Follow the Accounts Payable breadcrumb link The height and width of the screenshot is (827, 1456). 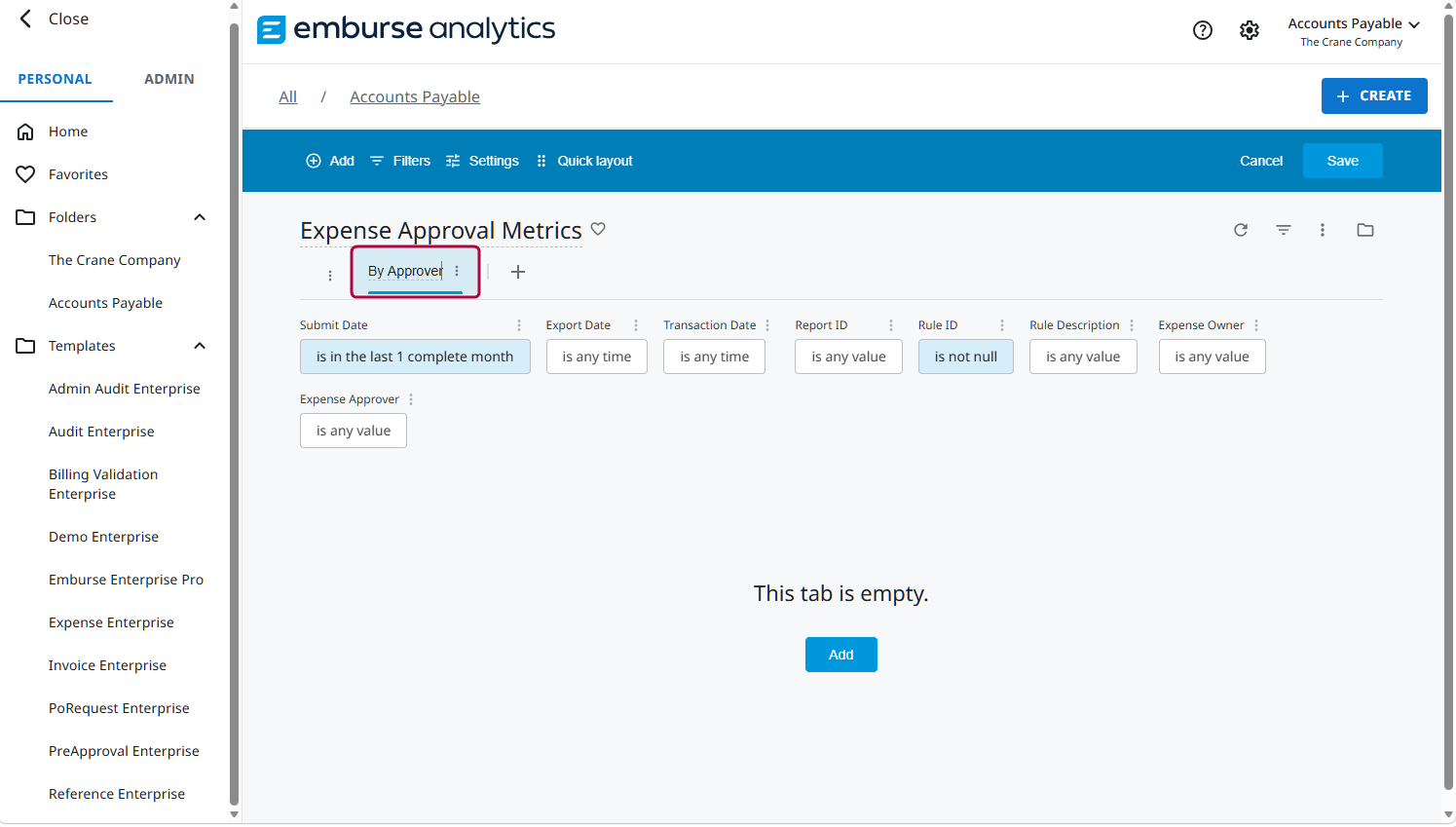[x=415, y=96]
